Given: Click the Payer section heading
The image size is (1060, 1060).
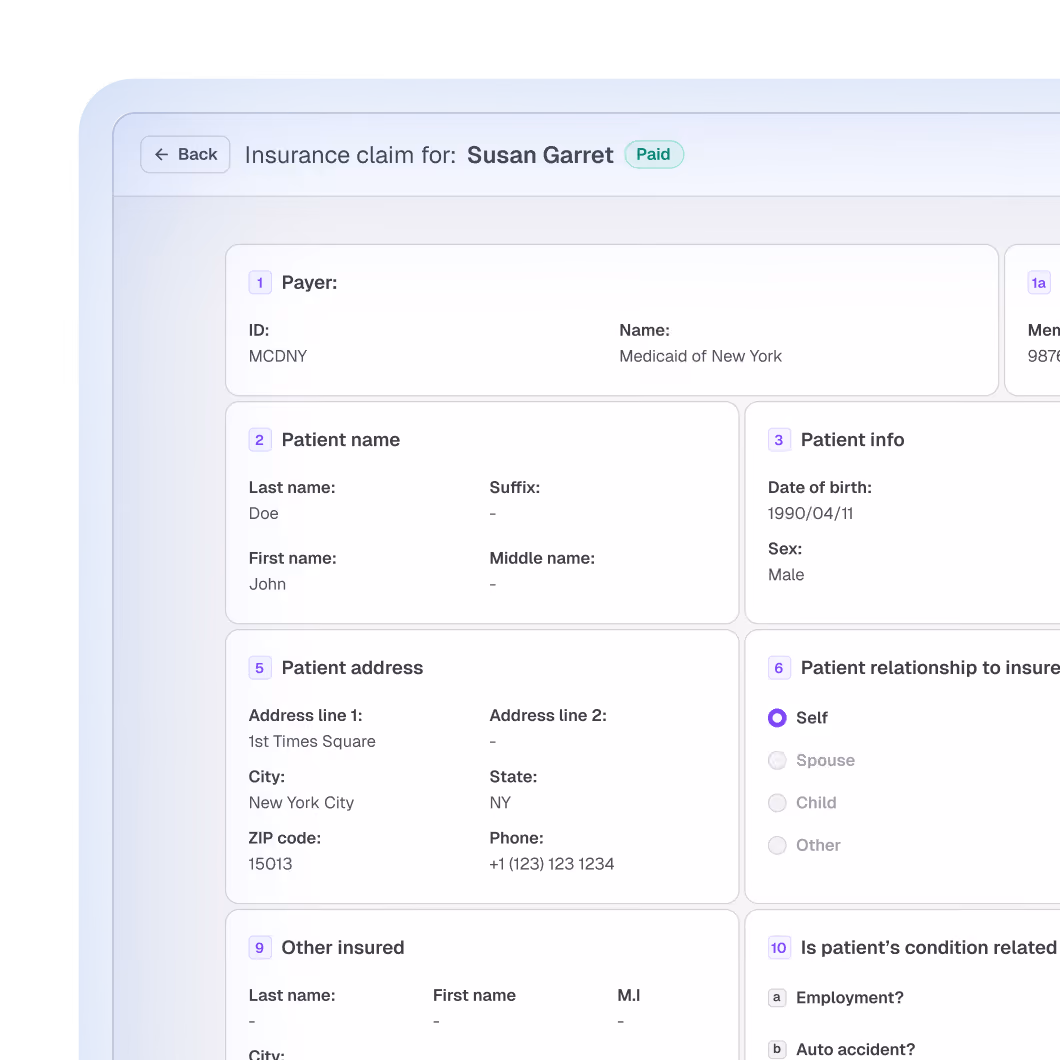Looking at the screenshot, I should (310, 283).
